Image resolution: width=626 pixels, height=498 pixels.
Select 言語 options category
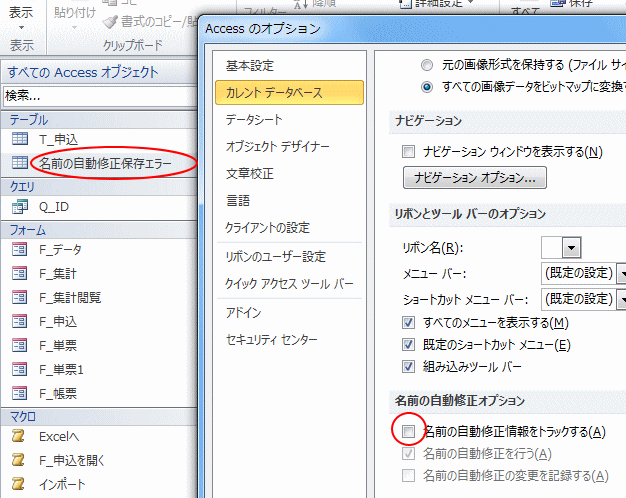(289, 200)
